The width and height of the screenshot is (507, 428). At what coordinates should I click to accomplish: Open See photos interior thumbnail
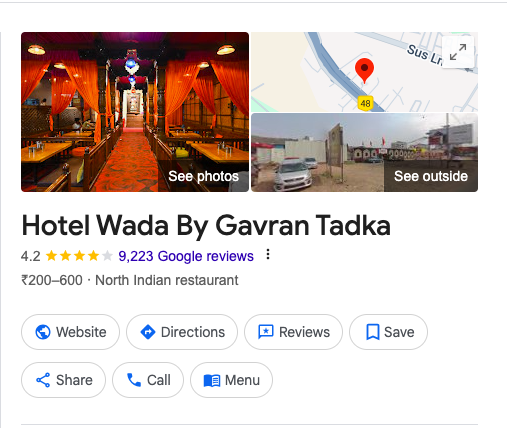click(x=135, y=112)
